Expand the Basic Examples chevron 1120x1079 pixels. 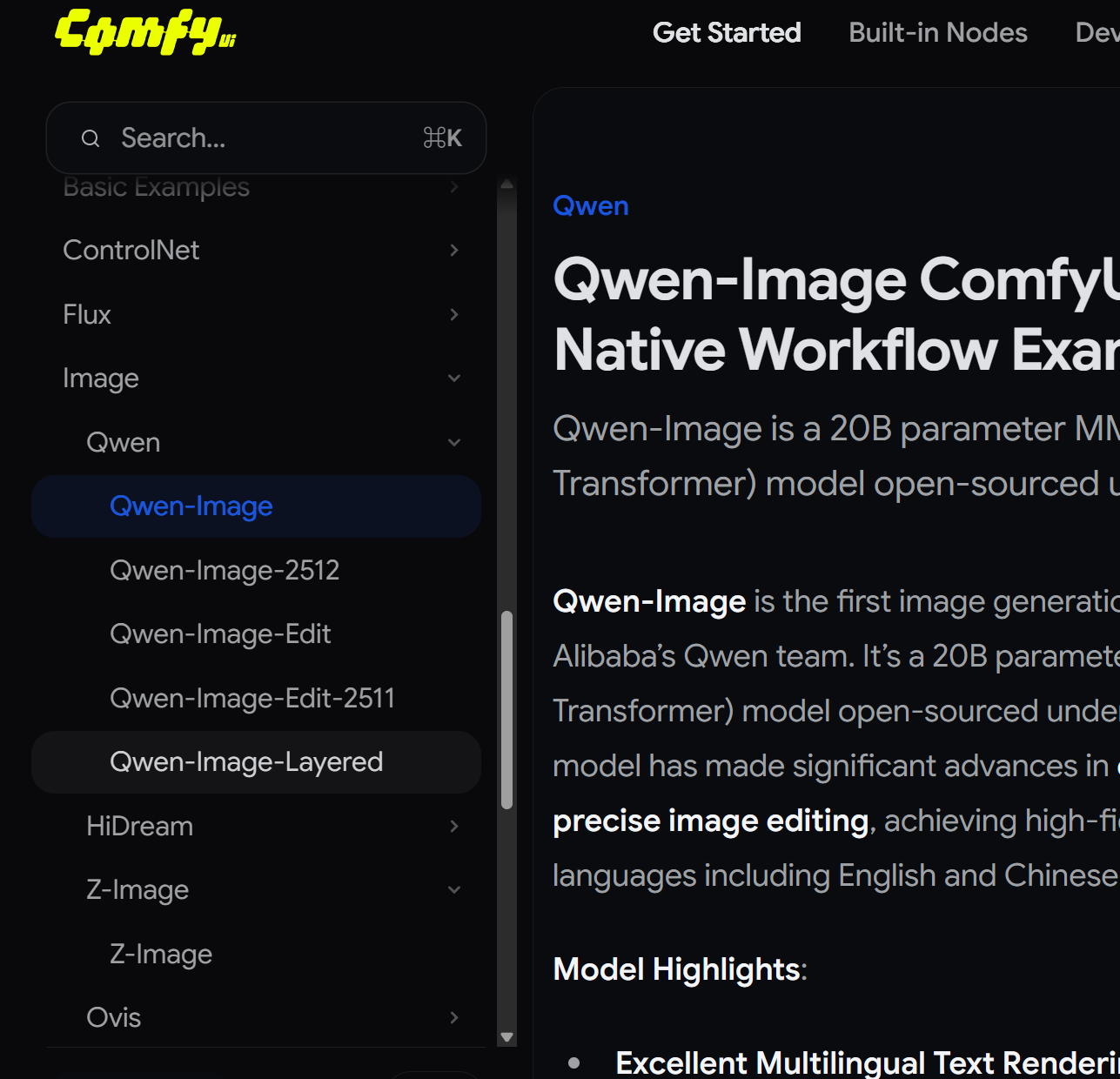454,187
